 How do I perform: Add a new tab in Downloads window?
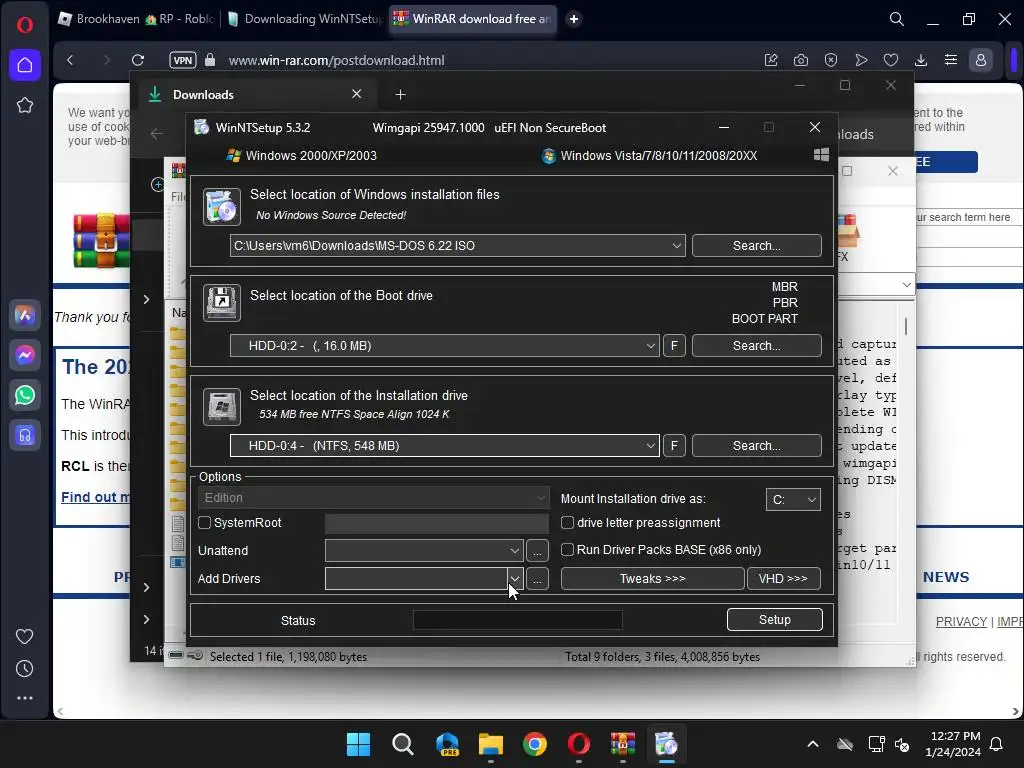point(400,95)
